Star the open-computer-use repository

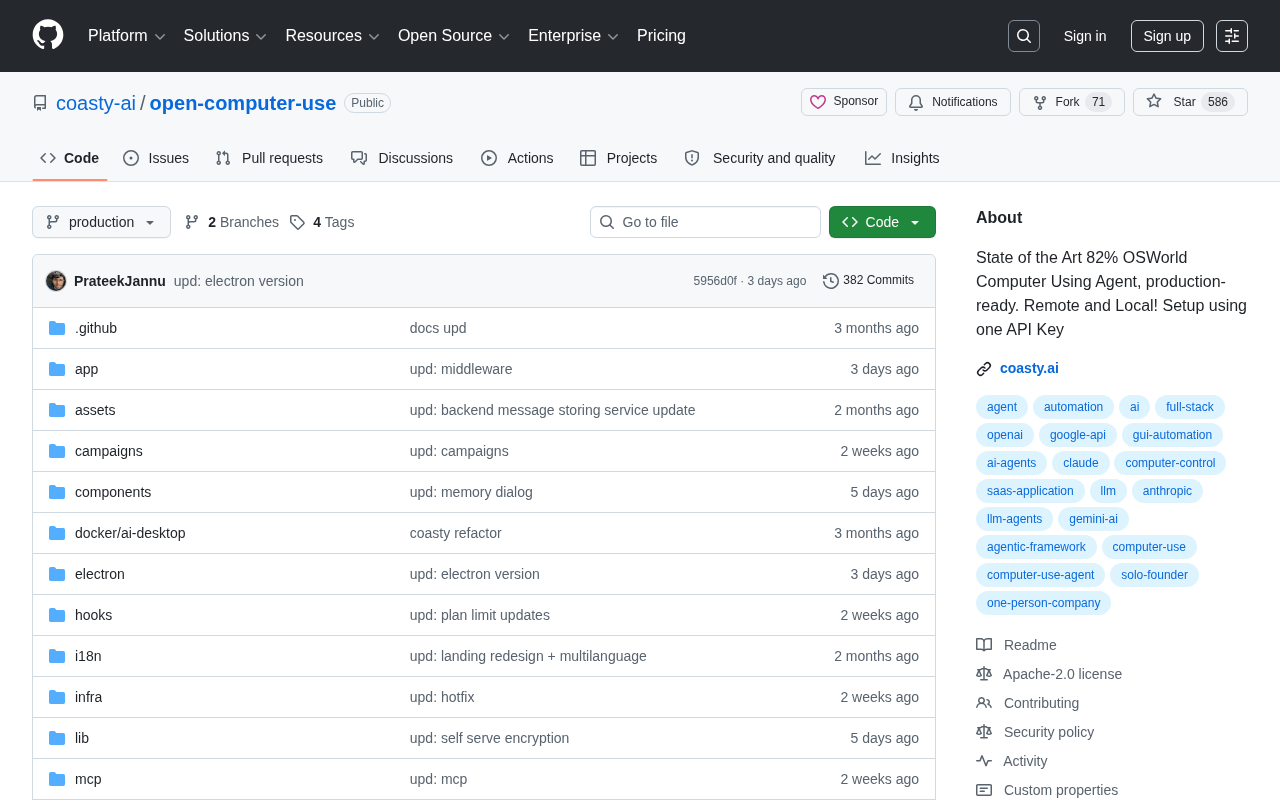pos(1190,102)
